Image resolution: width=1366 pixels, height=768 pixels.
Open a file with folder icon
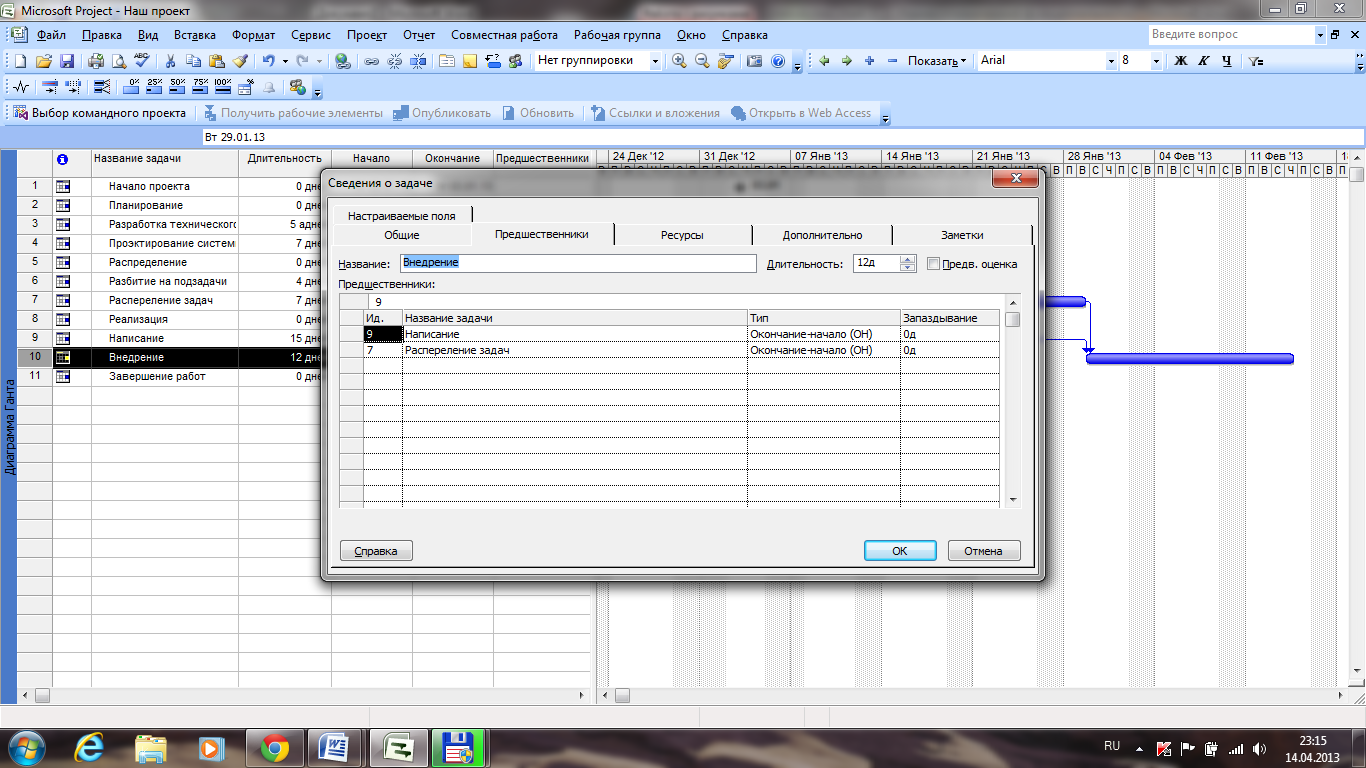click(x=44, y=61)
